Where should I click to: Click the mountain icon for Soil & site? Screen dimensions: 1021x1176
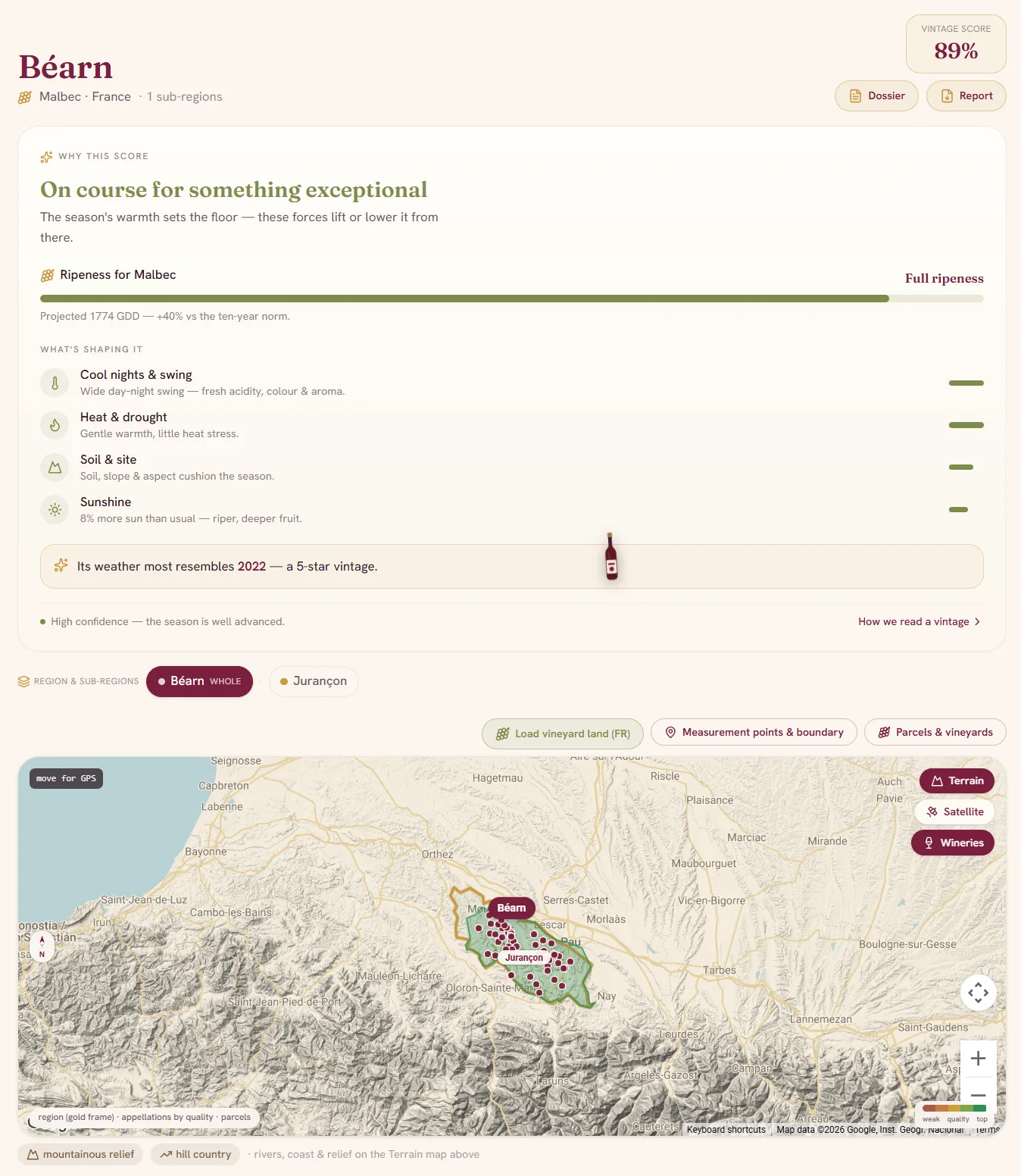[x=55, y=468]
